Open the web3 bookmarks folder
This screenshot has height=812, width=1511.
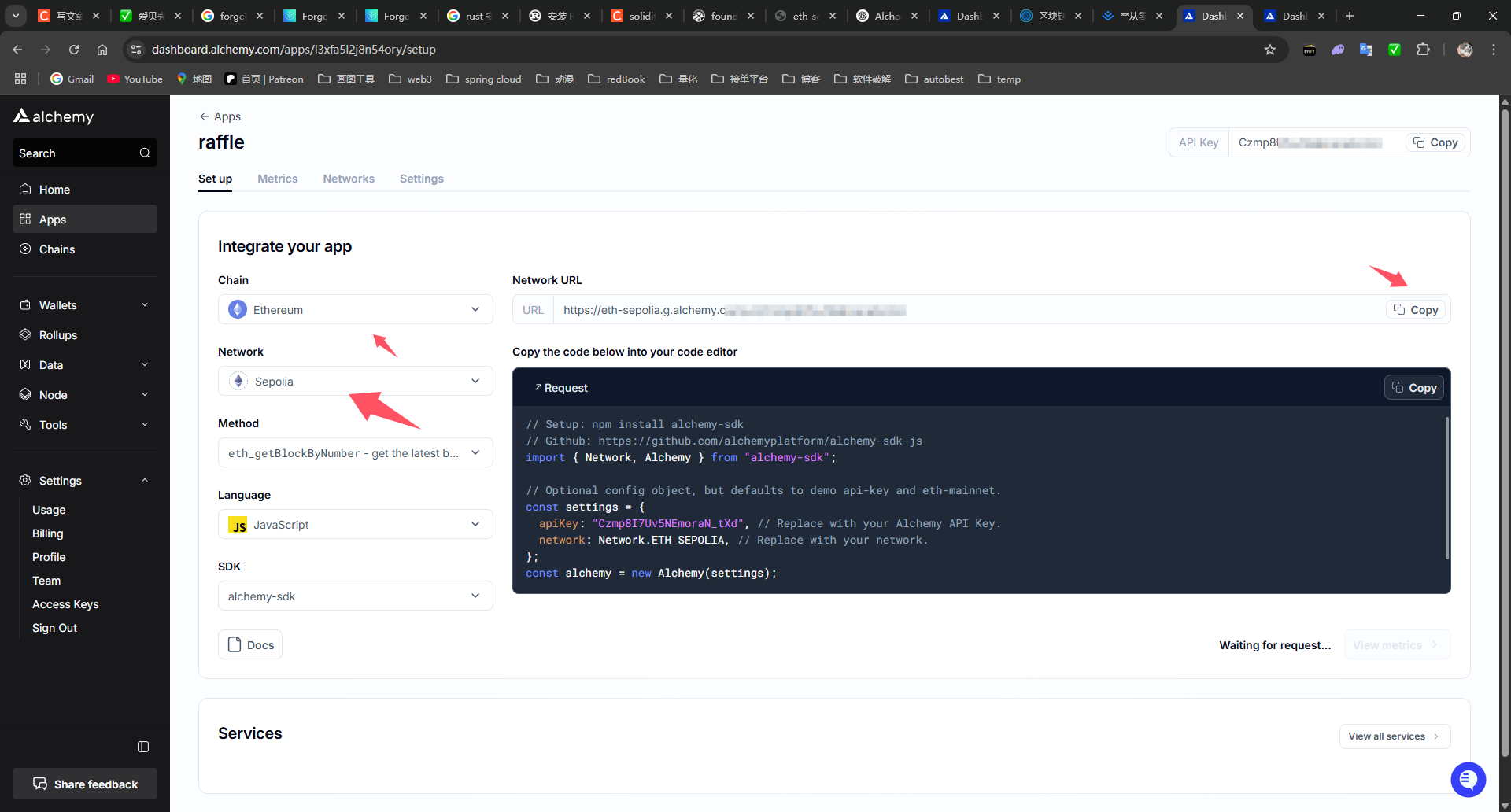click(411, 79)
